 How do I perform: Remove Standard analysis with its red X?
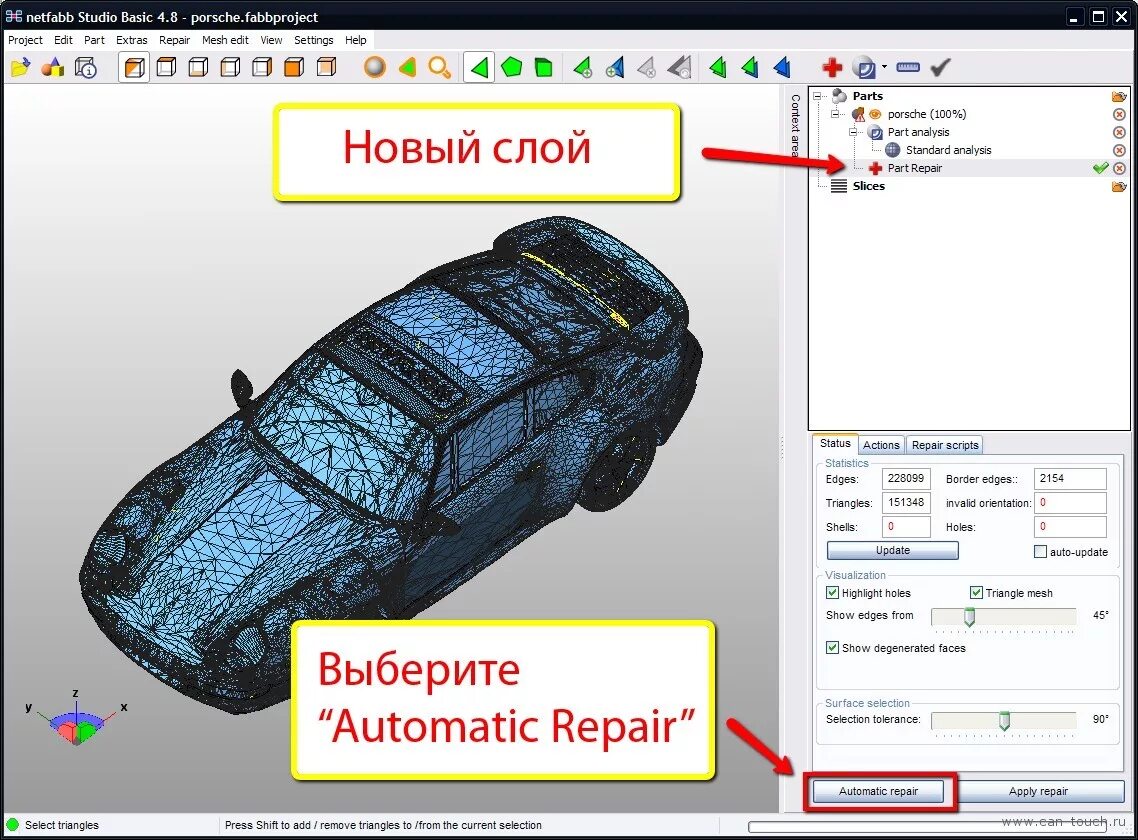pyautogui.click(x=1119, y=150)
